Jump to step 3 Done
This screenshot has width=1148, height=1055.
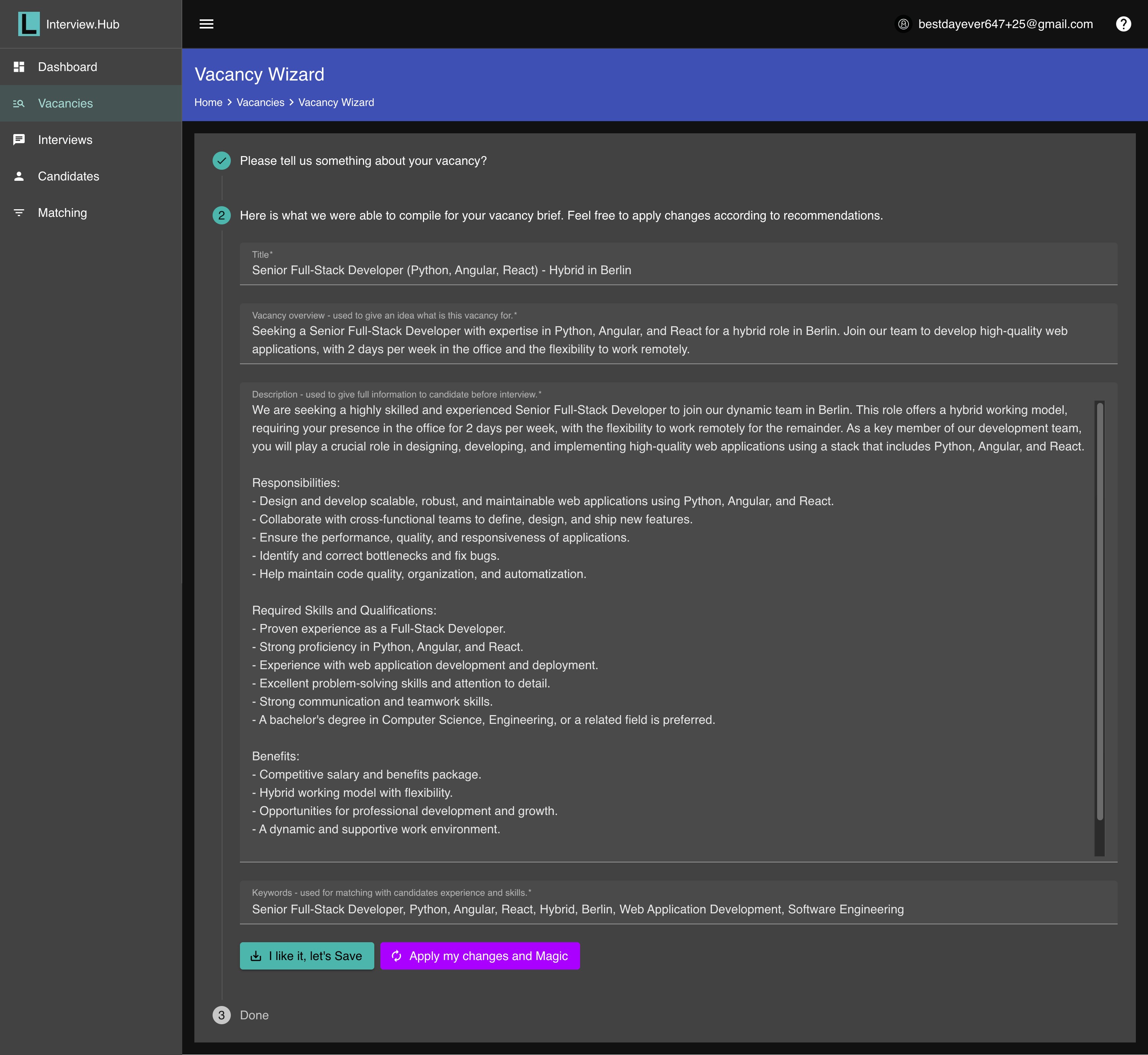(x=221, y=1015)
